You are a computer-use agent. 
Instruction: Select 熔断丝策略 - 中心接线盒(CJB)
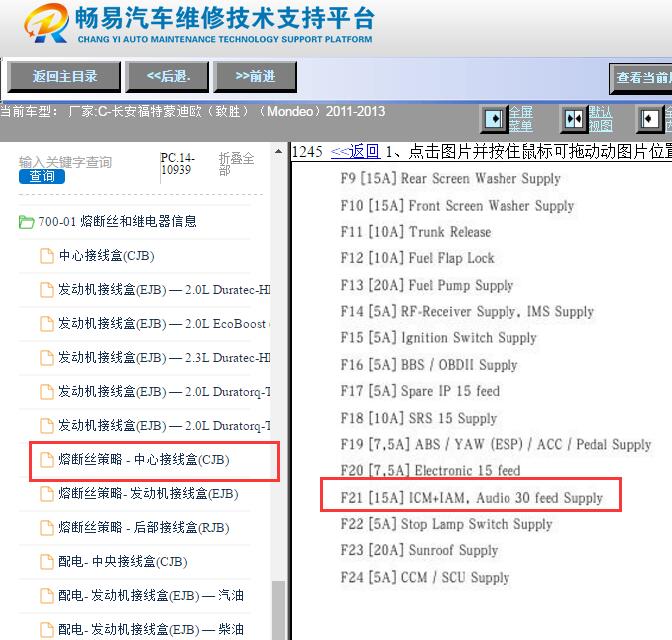pyautogui.click(x=144, y=460)
